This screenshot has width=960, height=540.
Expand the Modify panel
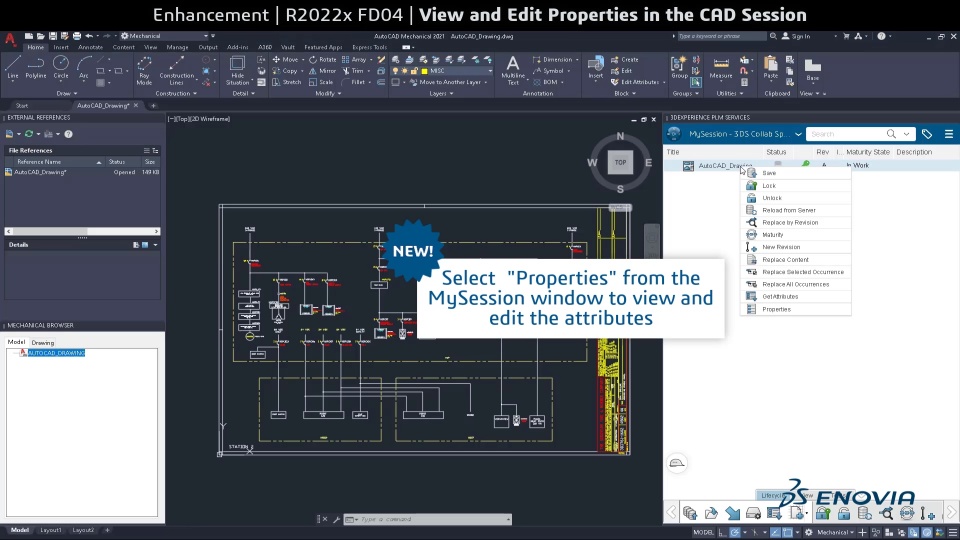[x=328, y=94]
